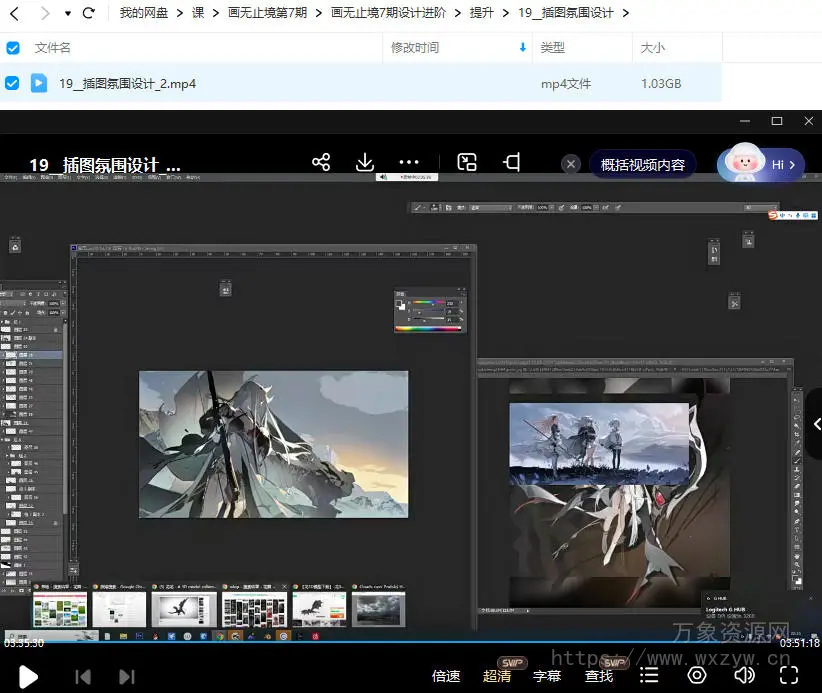Sort files by the 修改时间 column header

coord(415,47)
